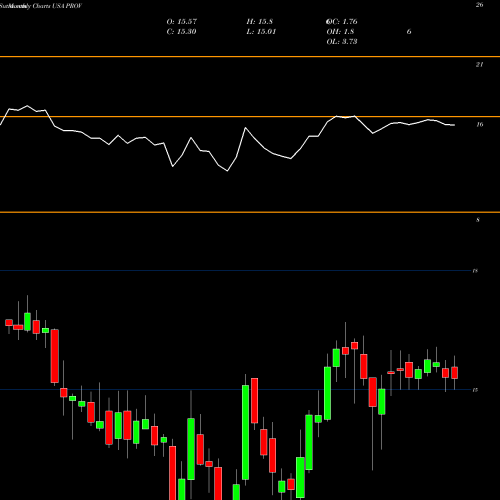The width and height of the screenshot is (500, 500).
Task: Select the 'O: 15.57' open value
Action: 182,22
